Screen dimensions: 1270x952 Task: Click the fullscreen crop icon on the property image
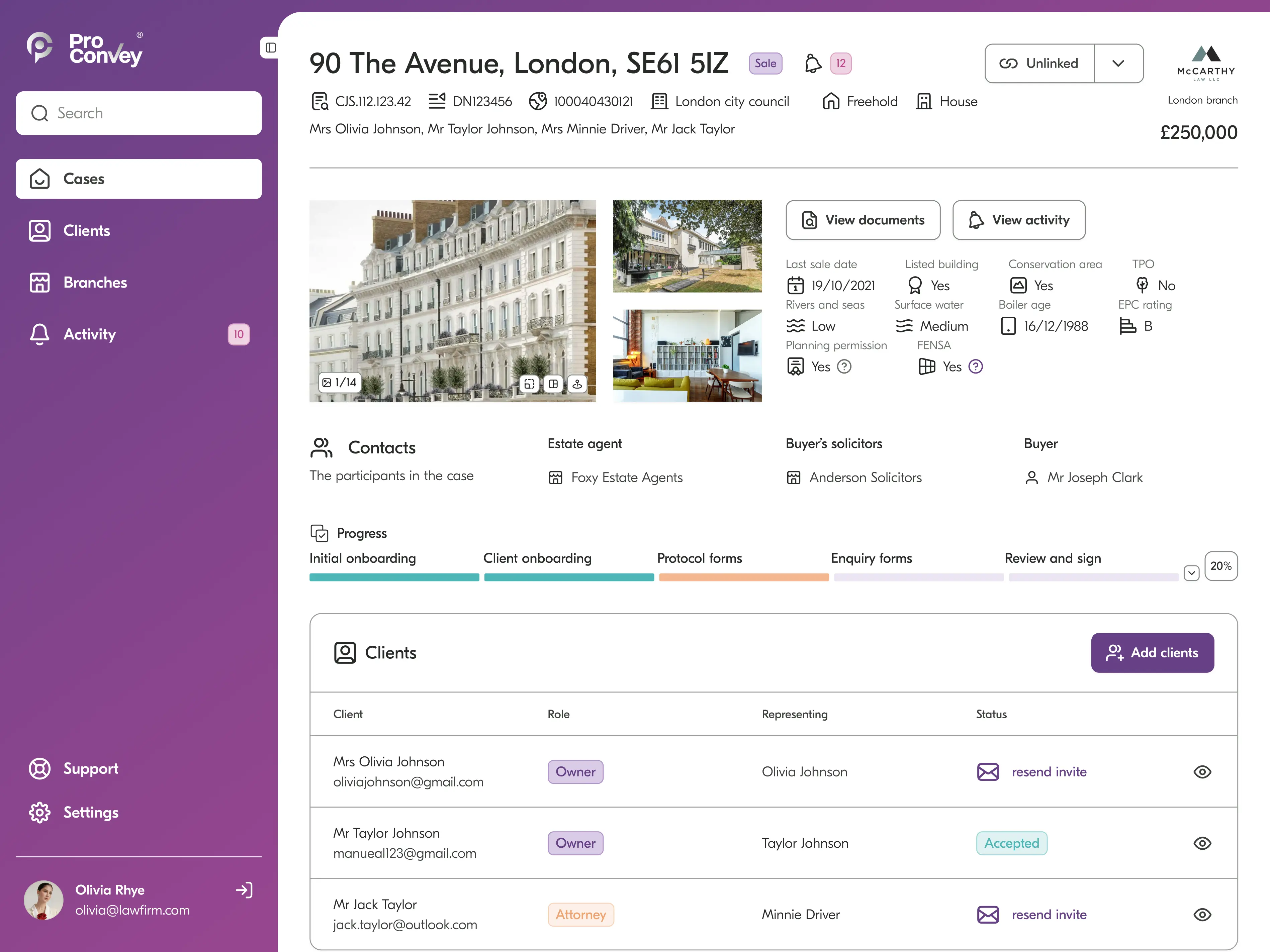coord(529,384)
